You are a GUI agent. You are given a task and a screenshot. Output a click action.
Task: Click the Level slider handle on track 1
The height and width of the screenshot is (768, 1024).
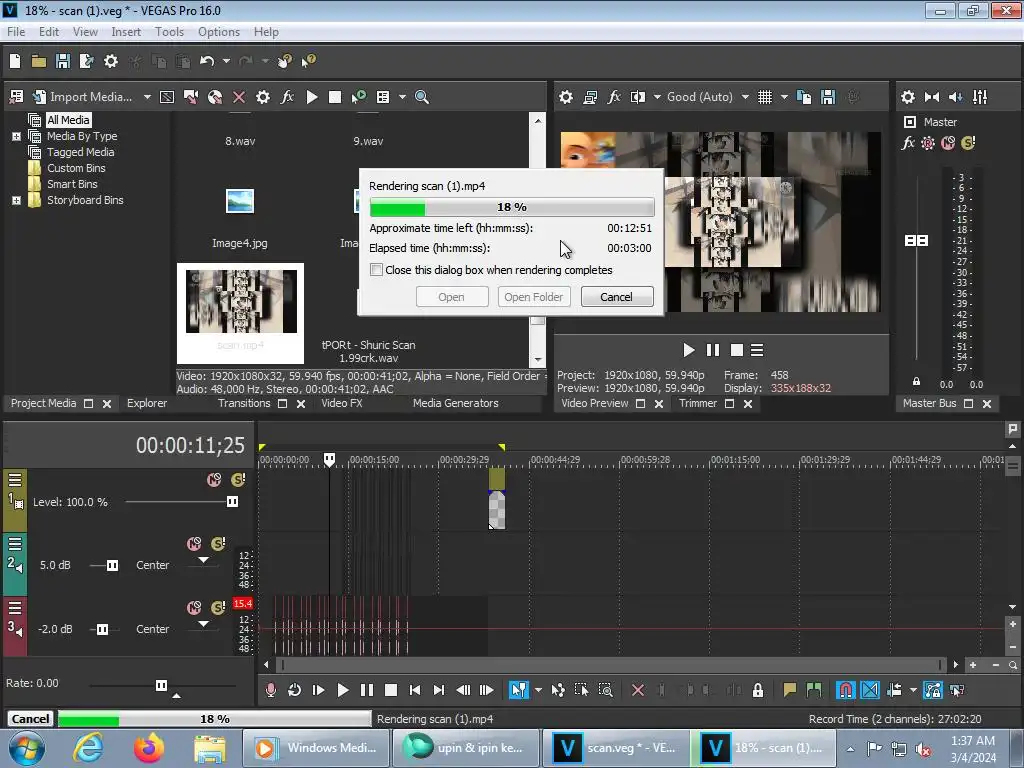(x=232, y=502)
